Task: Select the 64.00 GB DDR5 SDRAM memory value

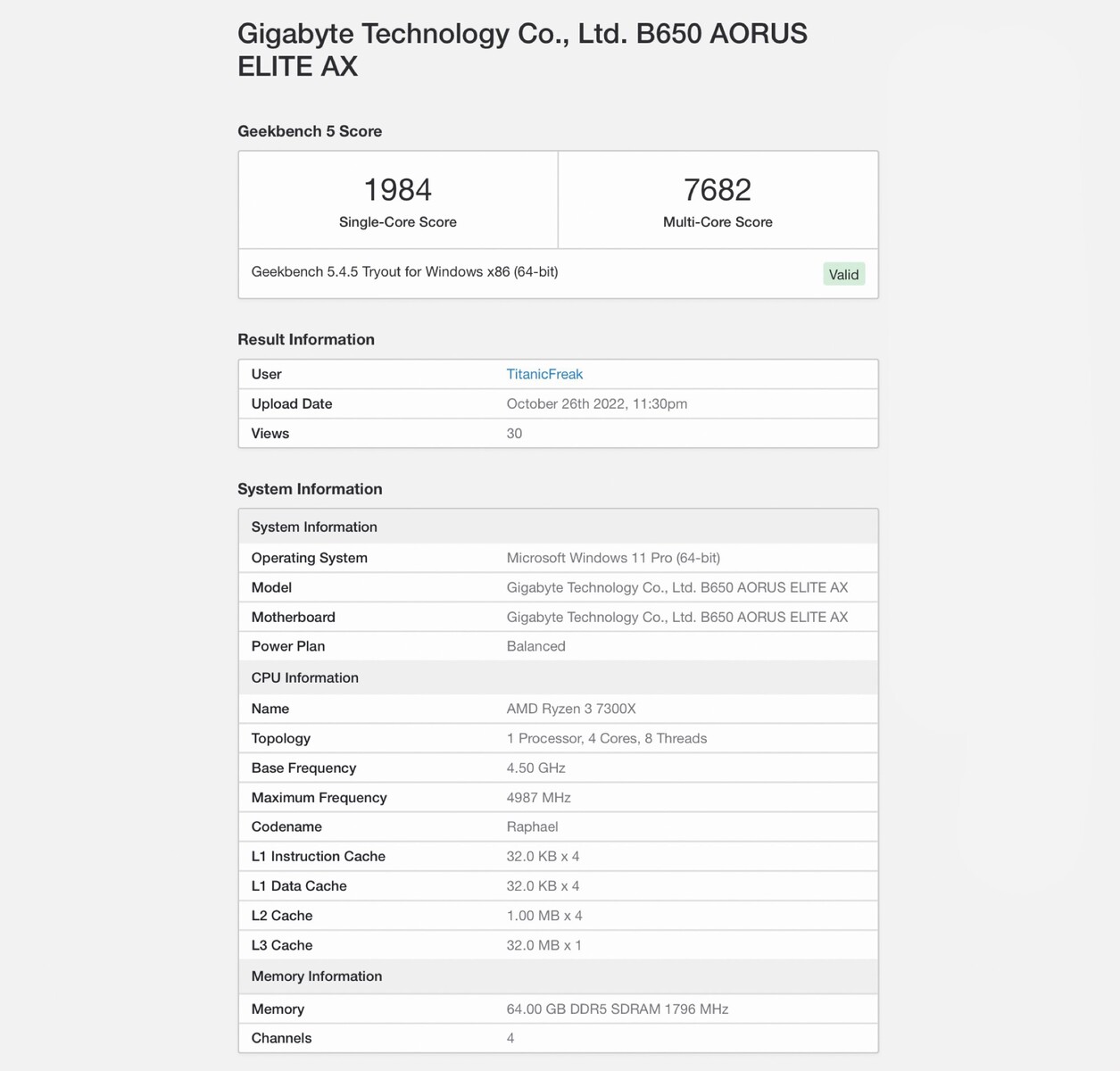Action: pyautogui.click(x=618, y=1009)
